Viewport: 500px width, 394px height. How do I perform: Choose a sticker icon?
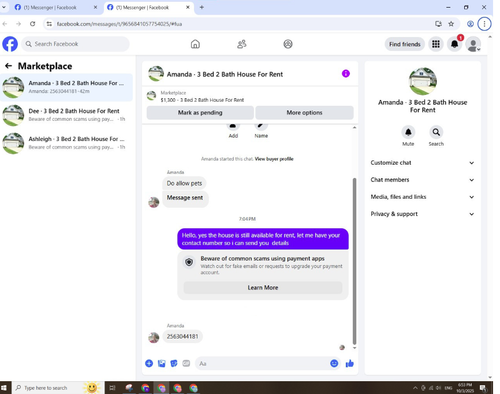[x=174, y=363]
